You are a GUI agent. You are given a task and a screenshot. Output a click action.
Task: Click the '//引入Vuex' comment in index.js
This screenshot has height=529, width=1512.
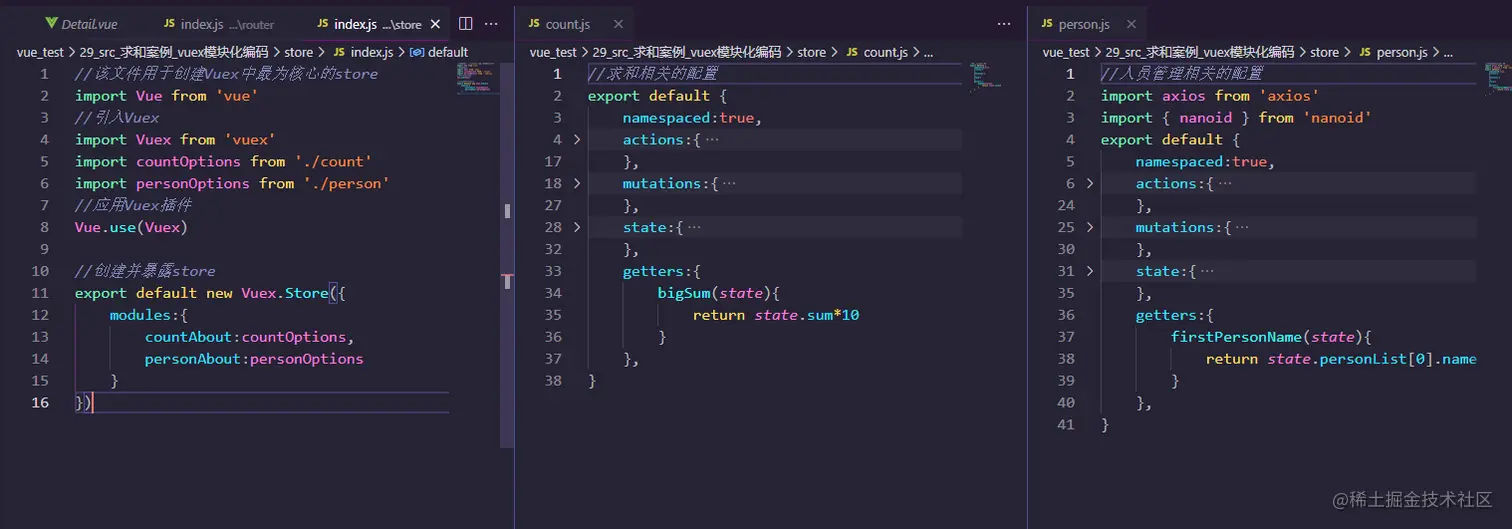(117, 118)
